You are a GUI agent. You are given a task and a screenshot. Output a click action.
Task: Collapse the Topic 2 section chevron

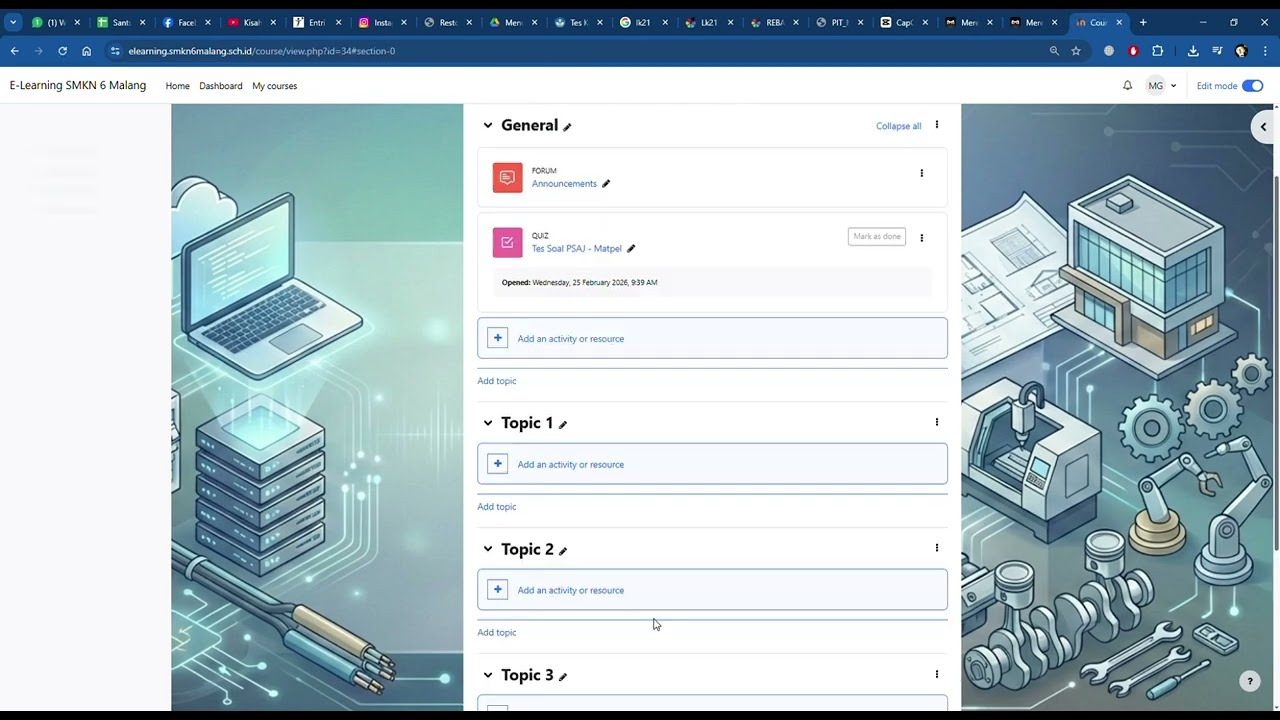(x=488, y=549)
